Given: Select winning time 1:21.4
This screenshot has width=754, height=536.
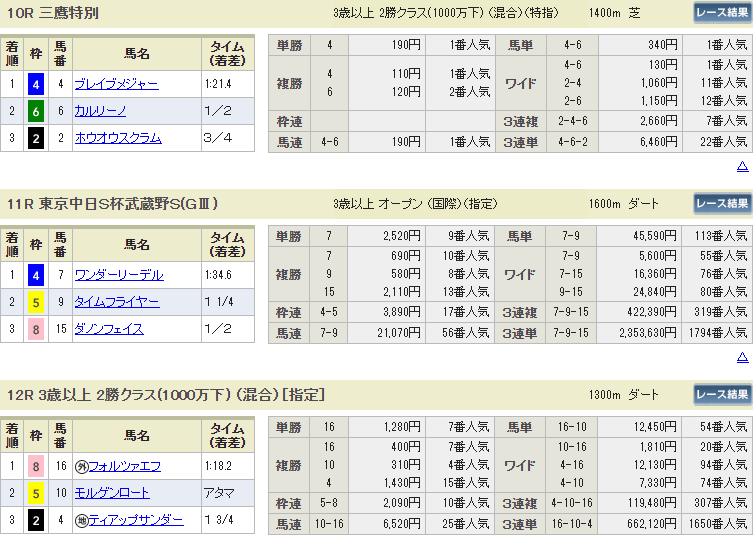Looking at the screenshot, I should click(218, 85).
